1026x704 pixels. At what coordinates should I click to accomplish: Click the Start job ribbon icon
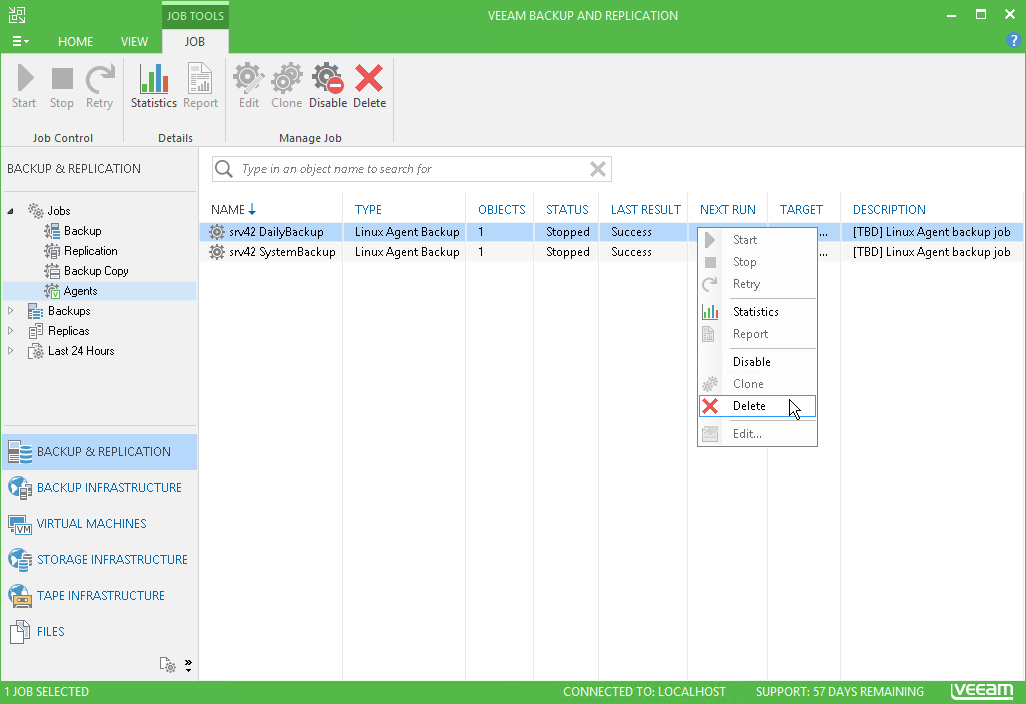coord(24,86)
